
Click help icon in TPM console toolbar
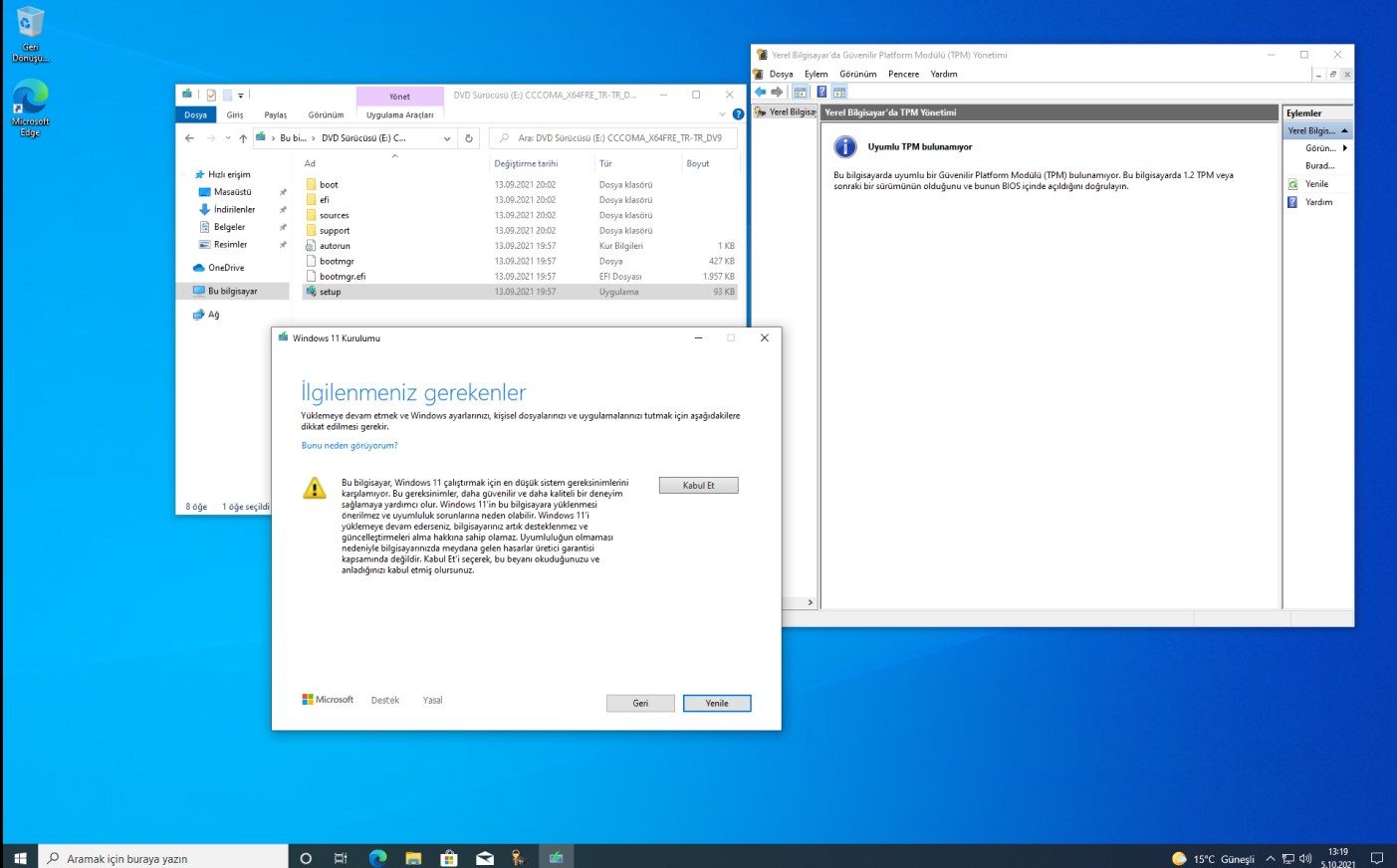[821, 92]
